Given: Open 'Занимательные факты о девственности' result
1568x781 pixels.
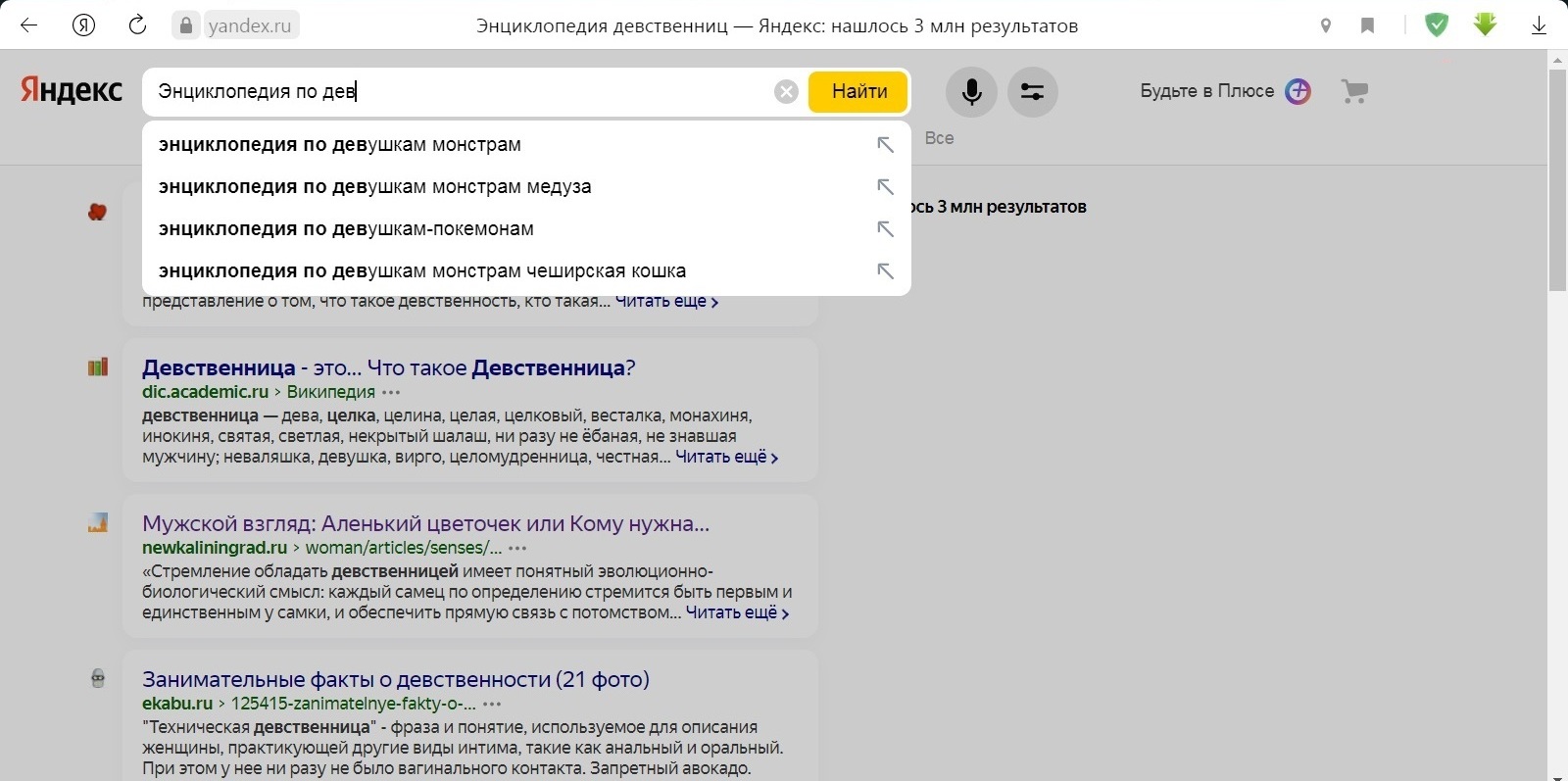Looking at the screenshot, I should coord(396,679).
